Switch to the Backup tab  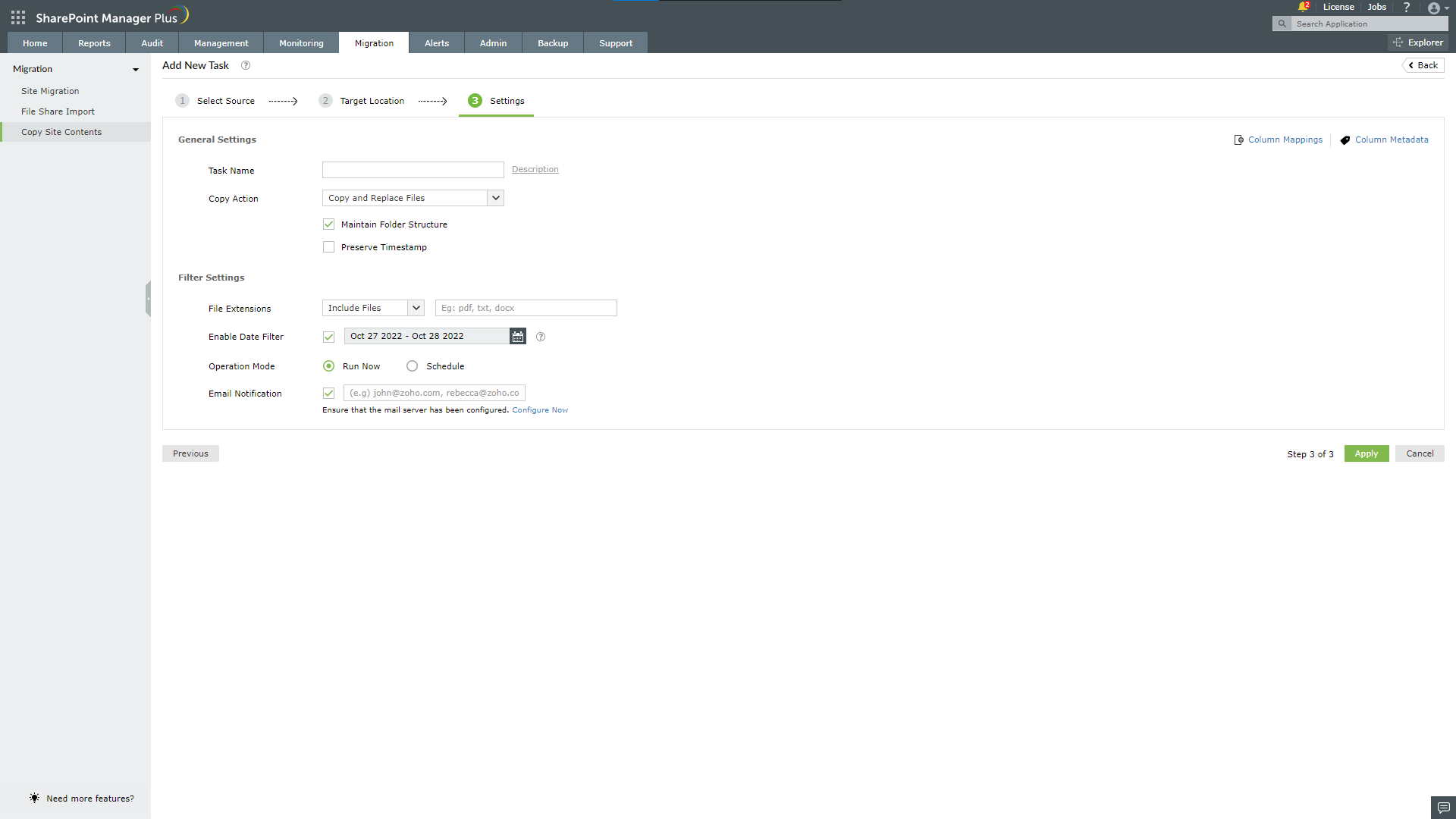[552, 42]
